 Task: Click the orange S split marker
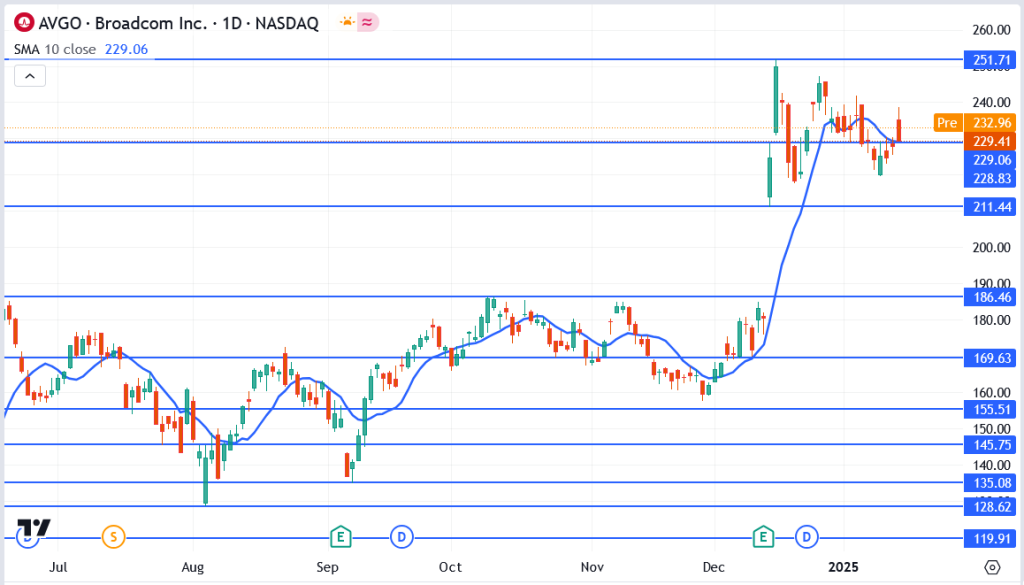tap(114, 537)
